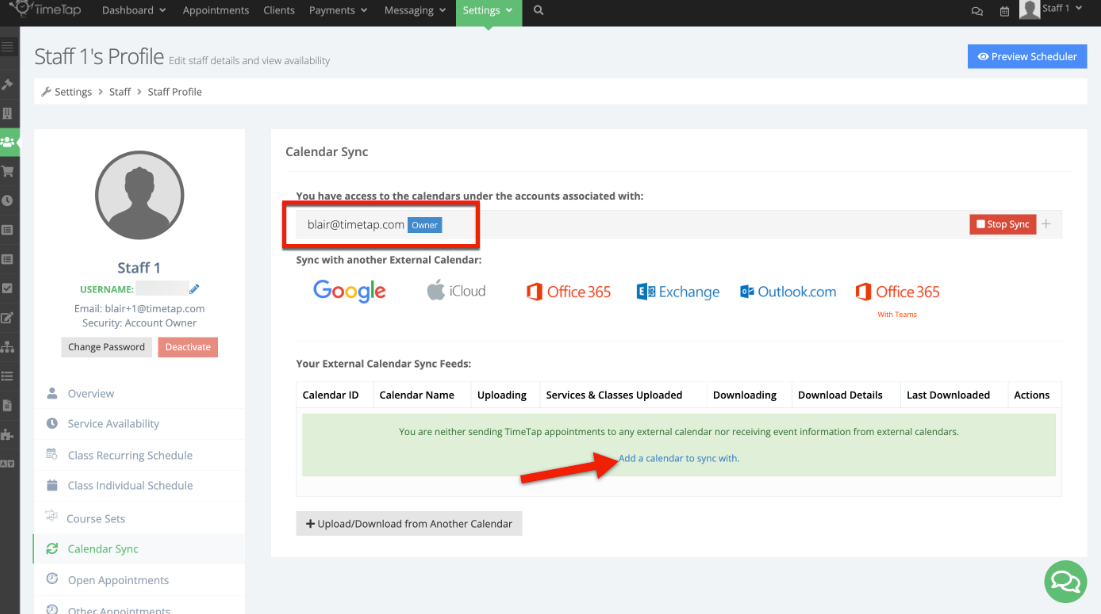Open the live chat bubble at bottom right

1064,581
